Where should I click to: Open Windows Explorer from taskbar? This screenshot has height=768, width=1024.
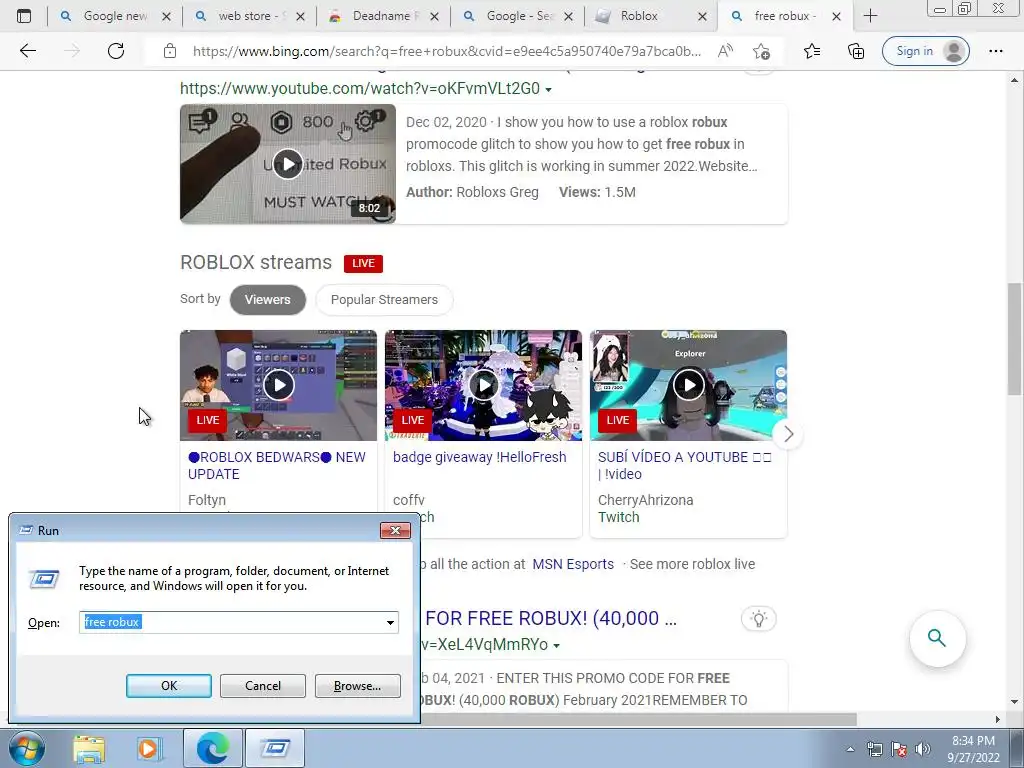pos(89,748)
